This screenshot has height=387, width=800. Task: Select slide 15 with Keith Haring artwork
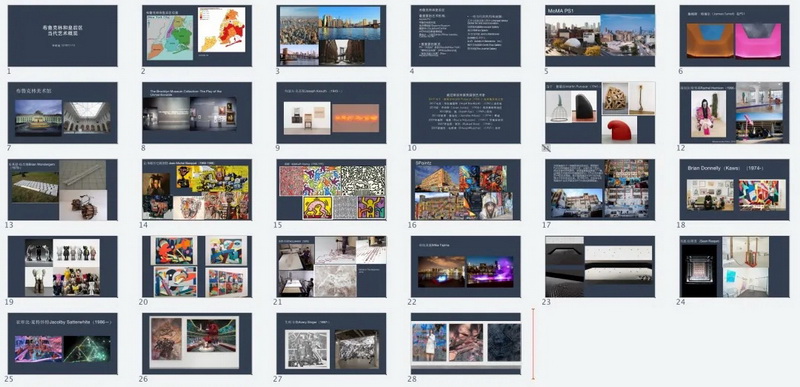point(331,190)
